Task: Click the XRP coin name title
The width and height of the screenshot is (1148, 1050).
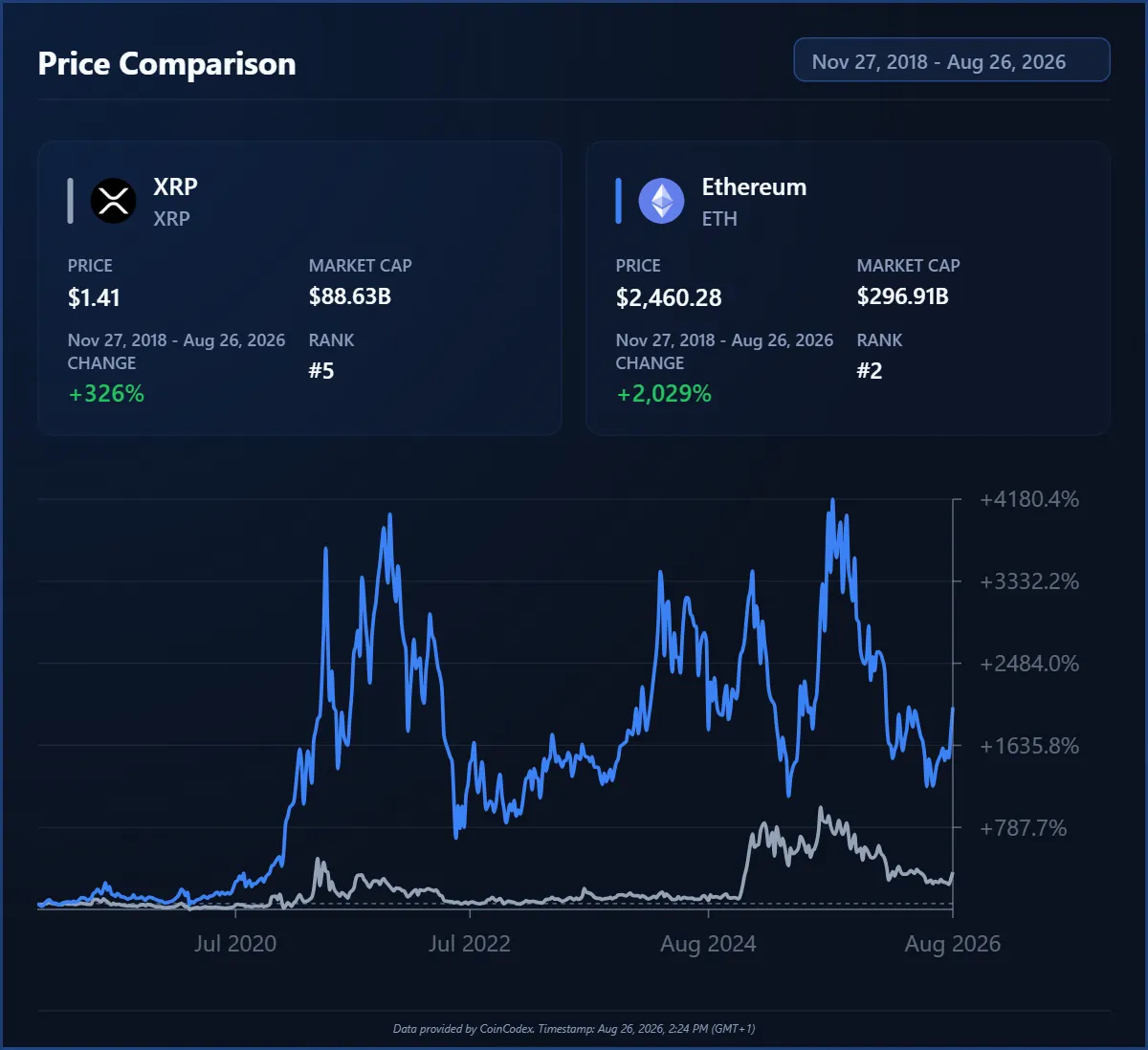Action: (x=175, y=186)
